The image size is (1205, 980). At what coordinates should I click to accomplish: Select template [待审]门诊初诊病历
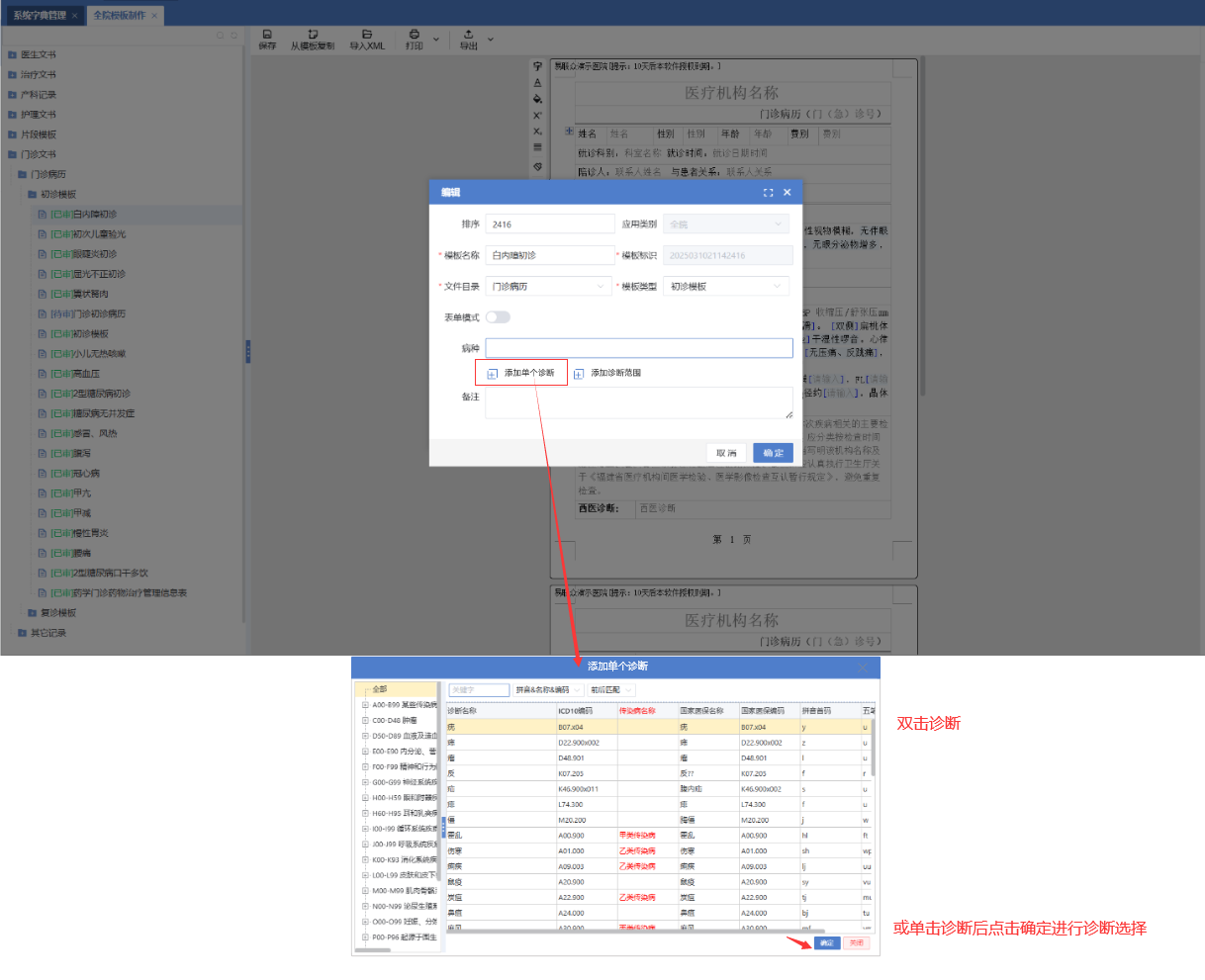(88, 314)
